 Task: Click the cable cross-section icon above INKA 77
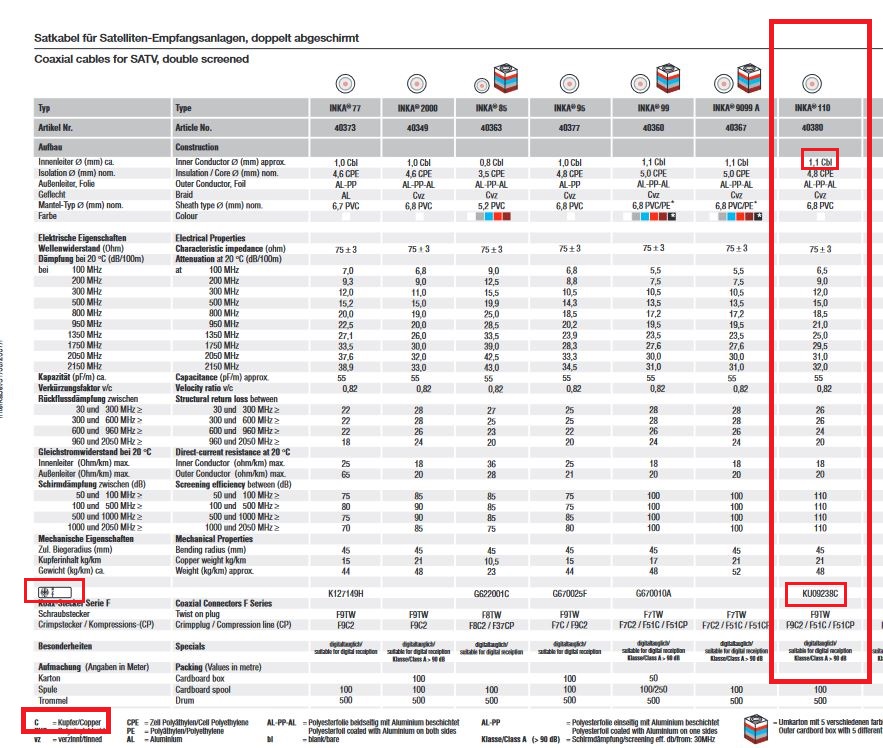coord(346,82)
